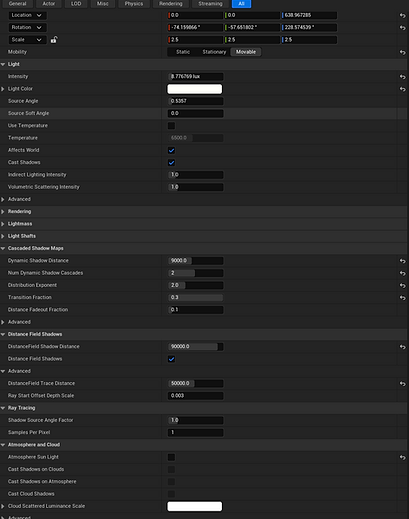Open the Scale type dropdown
This screenshot has width=409, height=519.
27,40
